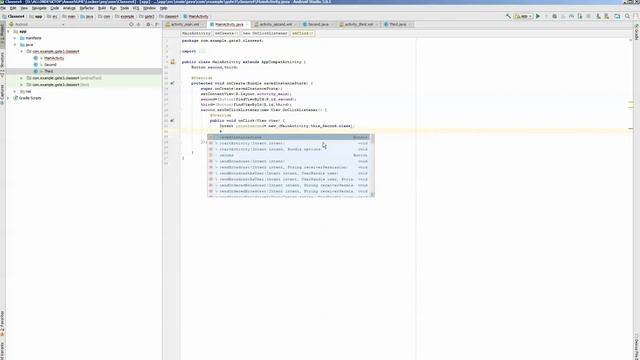This screenshot has width=640, height=360.
Task: Collapse the java folder
Action: pyautogui.click(x=15, y=44)
